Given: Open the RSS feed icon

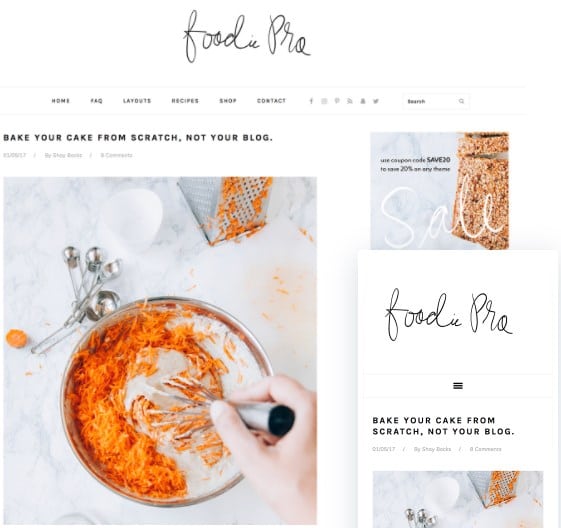Looking at the screenshot, I should [x=350, y=101].
